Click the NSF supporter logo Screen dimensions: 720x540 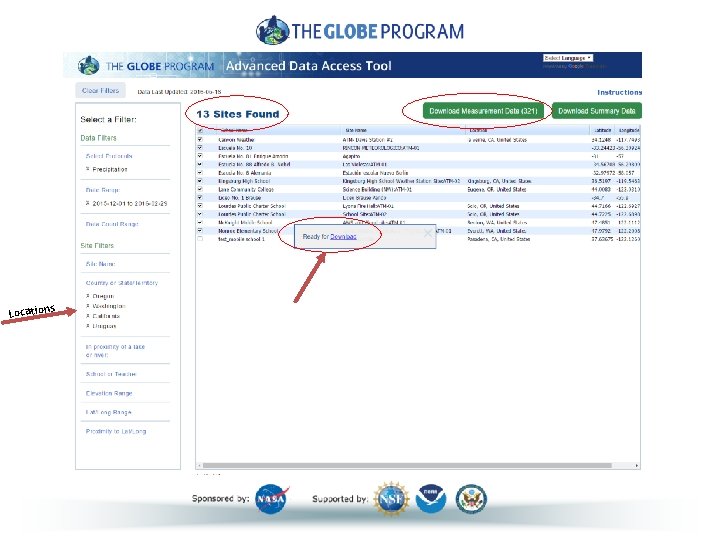click(392, 498)
